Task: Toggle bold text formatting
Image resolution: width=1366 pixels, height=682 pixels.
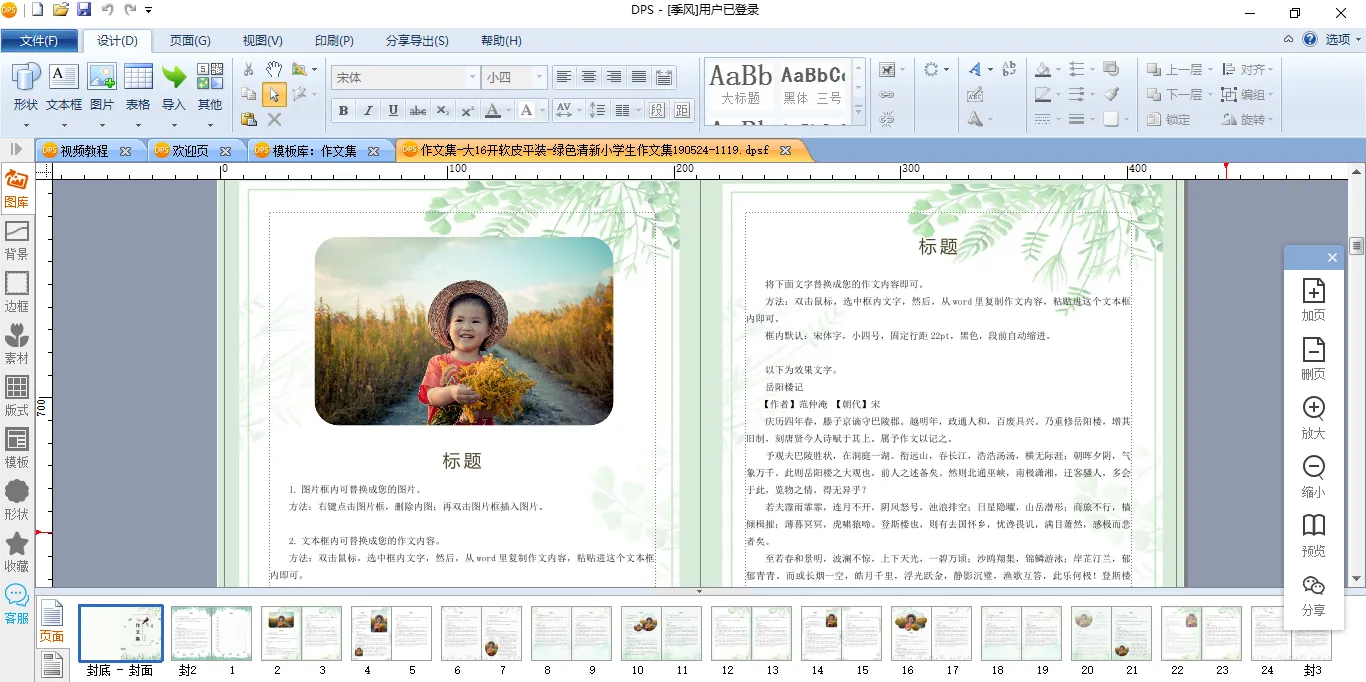Action: (343, 110)
